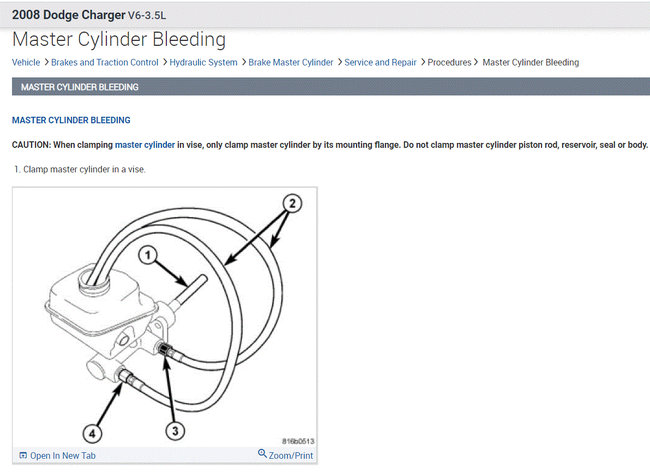
Task: Select the Procedures breadcrumb item
Action: point(449,62)
